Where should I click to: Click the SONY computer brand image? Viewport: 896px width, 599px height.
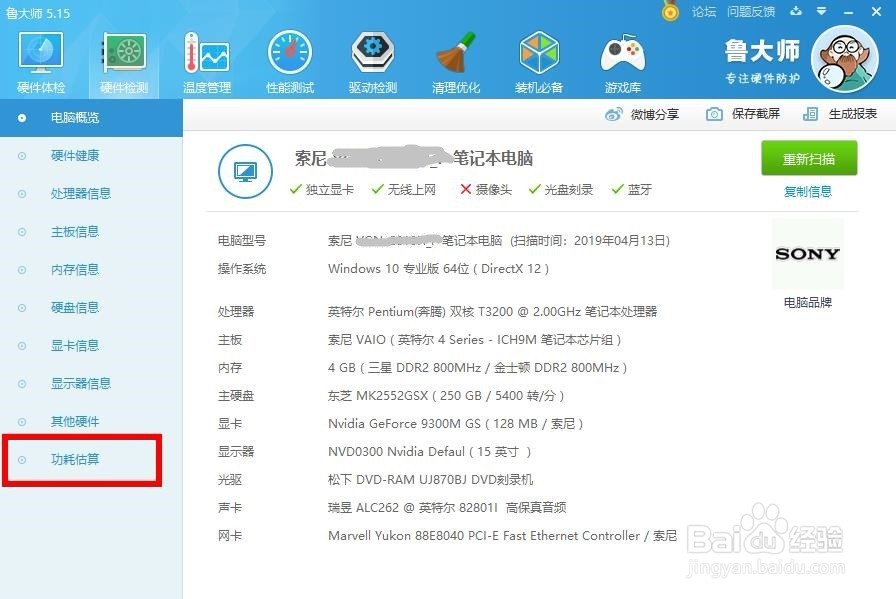[x=807, y=254]
